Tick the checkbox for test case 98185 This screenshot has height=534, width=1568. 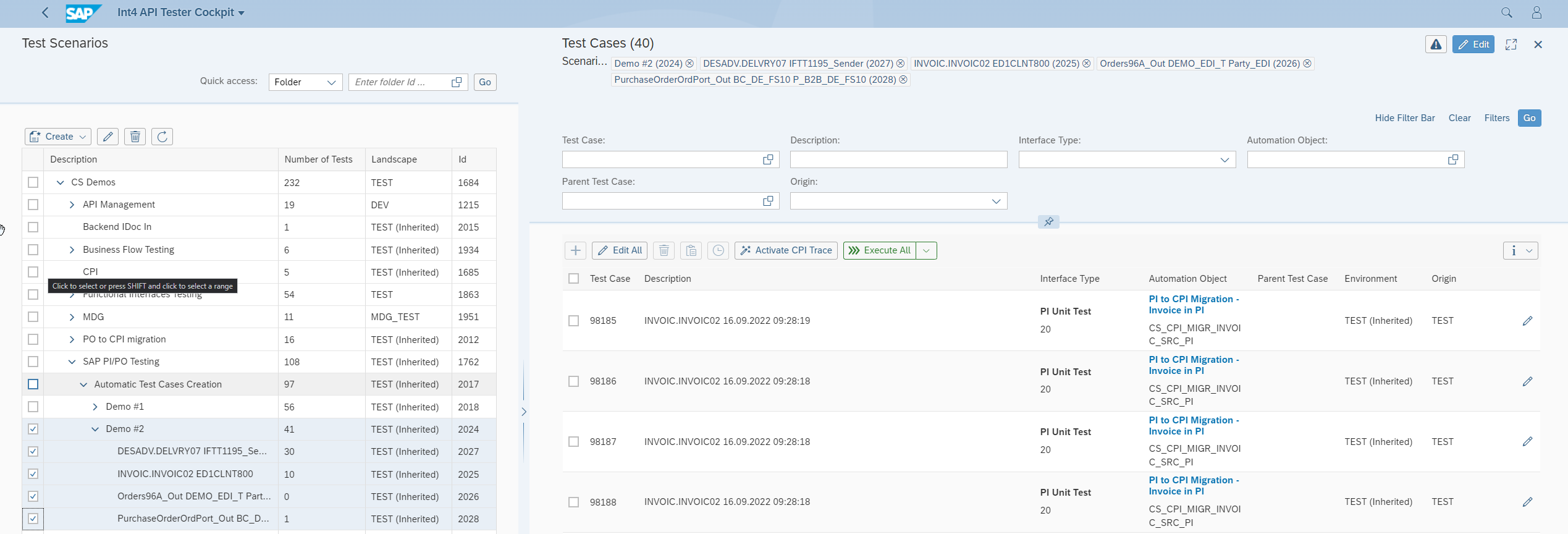(574, 321)
